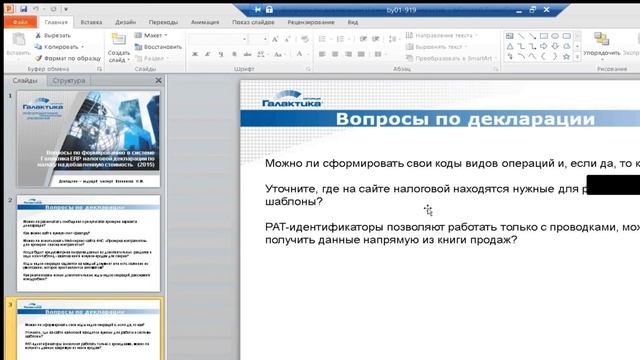Align text right
The image size is (640, 360).
pyautogui.click(x=348, y=54)
